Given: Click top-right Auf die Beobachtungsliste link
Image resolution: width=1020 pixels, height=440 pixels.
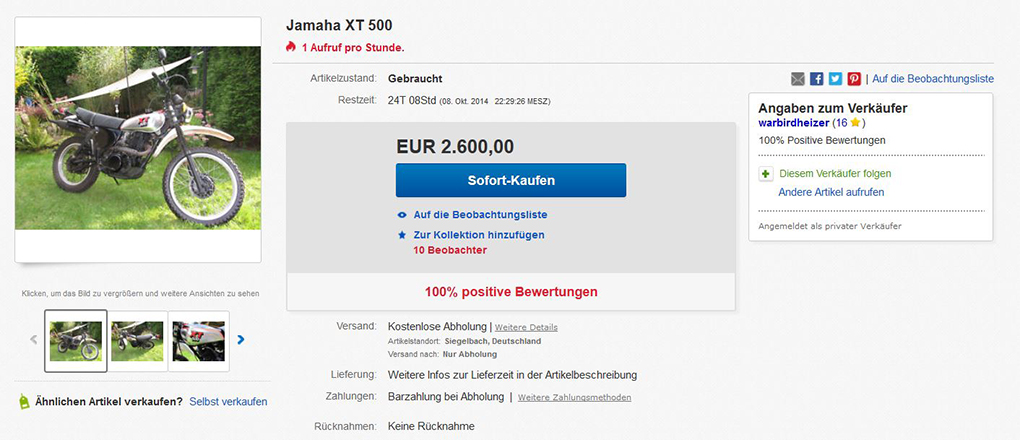Looking at the screenshot, I should [x=933, y=78].
